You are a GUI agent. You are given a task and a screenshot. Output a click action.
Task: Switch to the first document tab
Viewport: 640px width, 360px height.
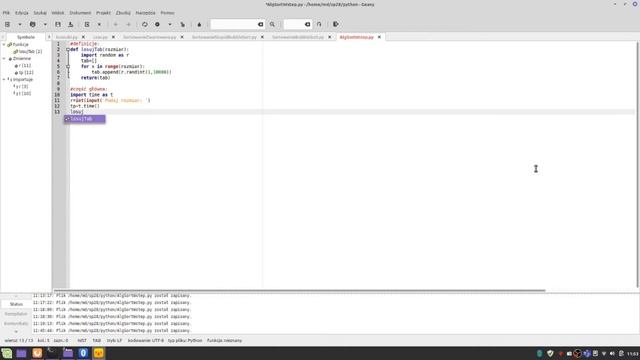point(67,37)
